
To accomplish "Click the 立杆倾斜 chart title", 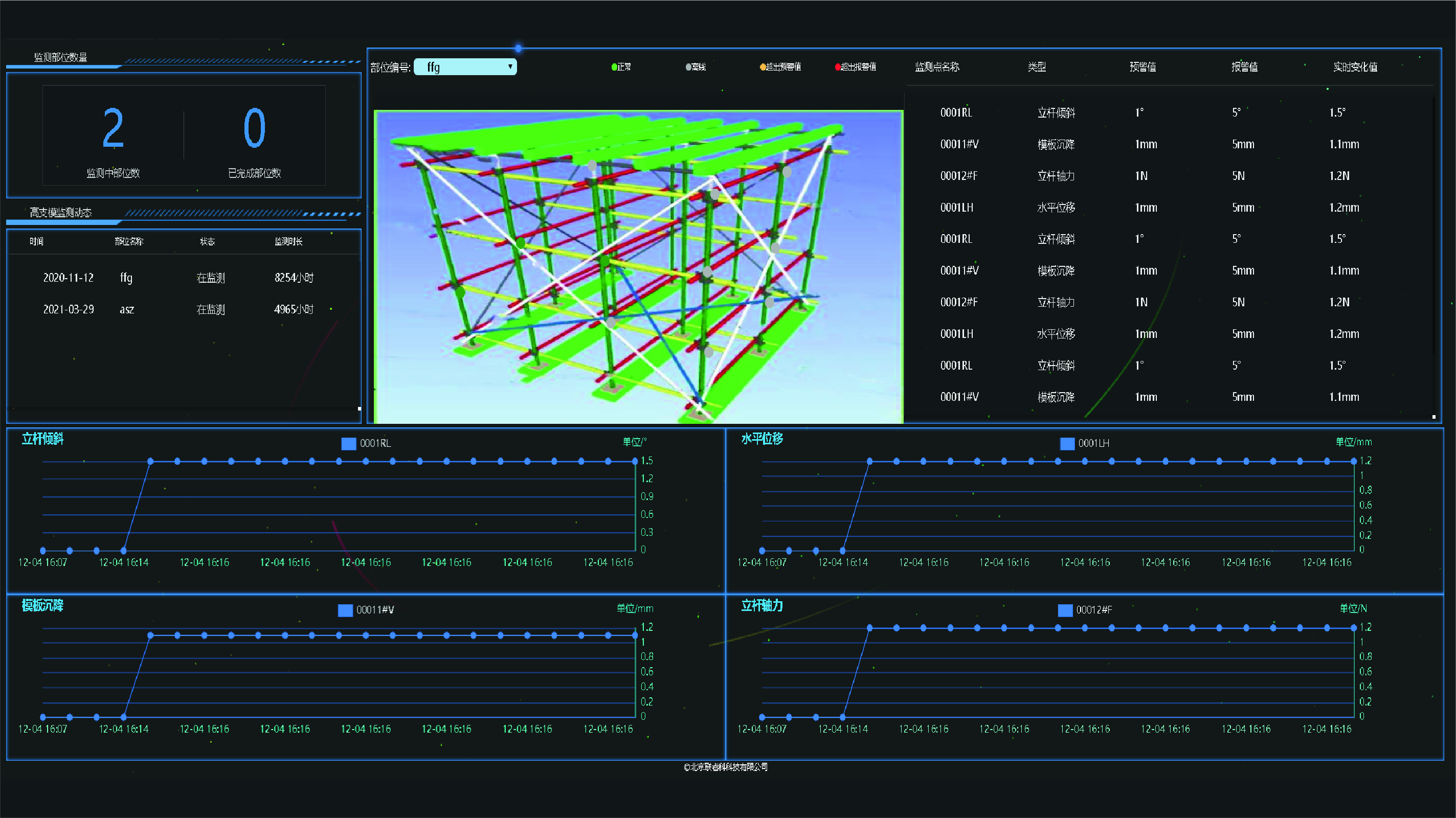I will coord(42,439).
